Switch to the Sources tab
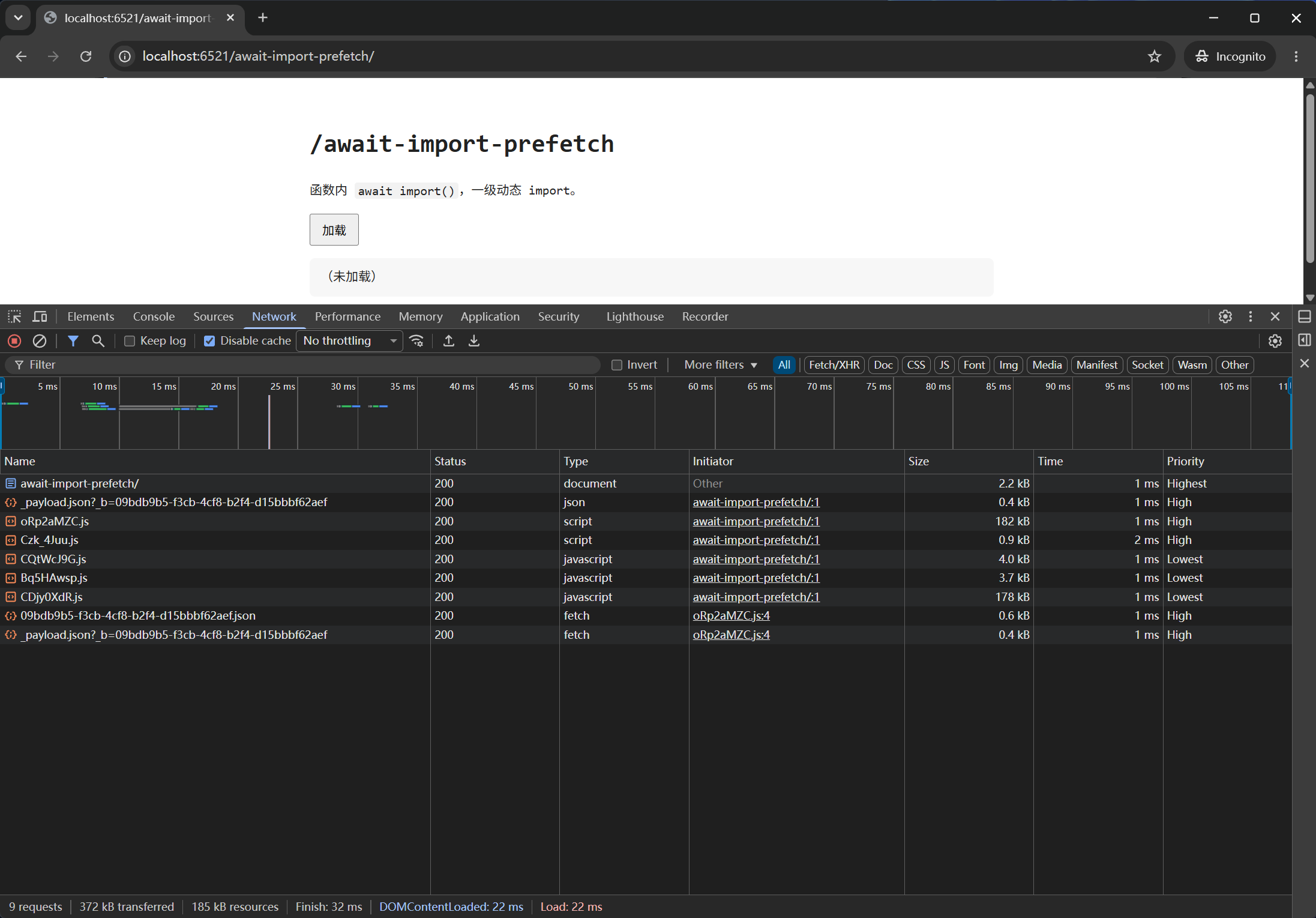 point(213,316)
